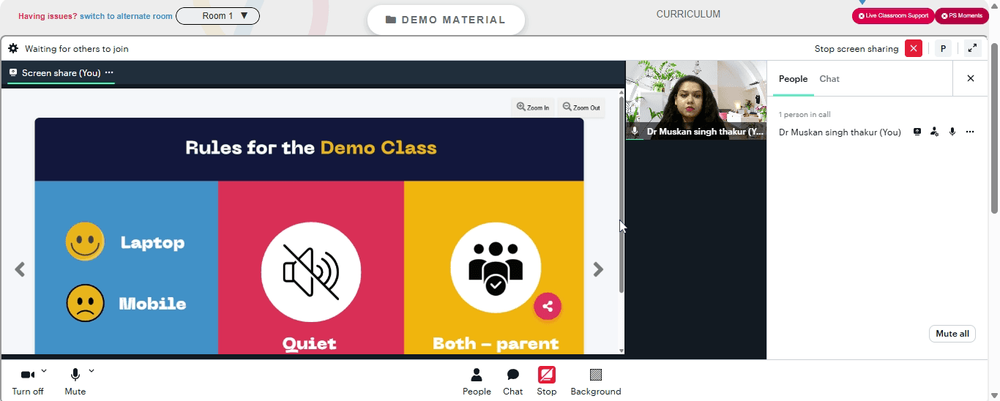Image resolution: width=1000 pixels, height=401 pixels.
Task: Mute the microphone
Action: tap(75, 381)
